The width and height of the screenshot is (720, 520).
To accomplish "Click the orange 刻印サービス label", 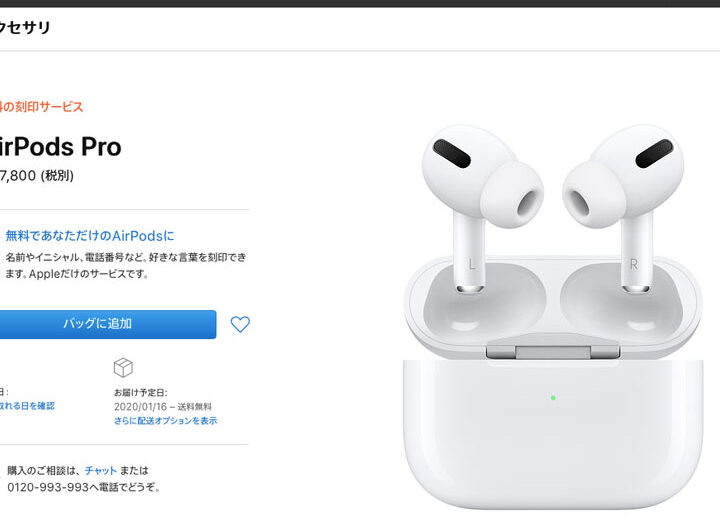I will 41,107.
